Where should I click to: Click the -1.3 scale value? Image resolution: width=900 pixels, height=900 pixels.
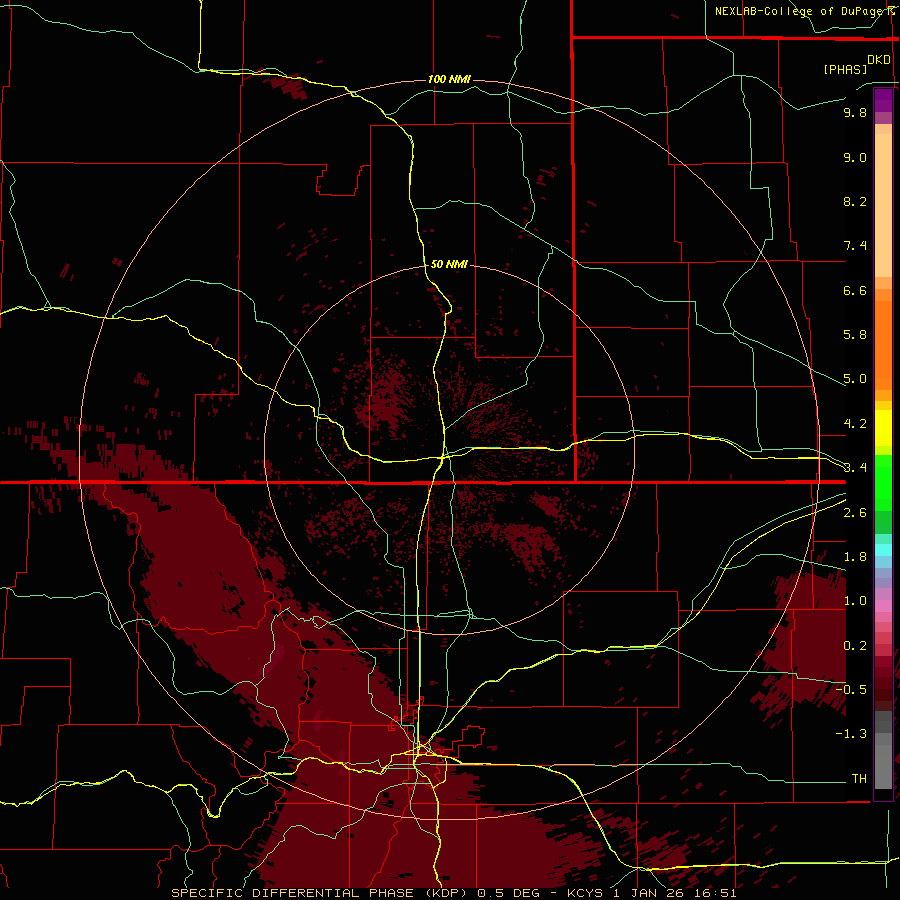coord(851,734)
